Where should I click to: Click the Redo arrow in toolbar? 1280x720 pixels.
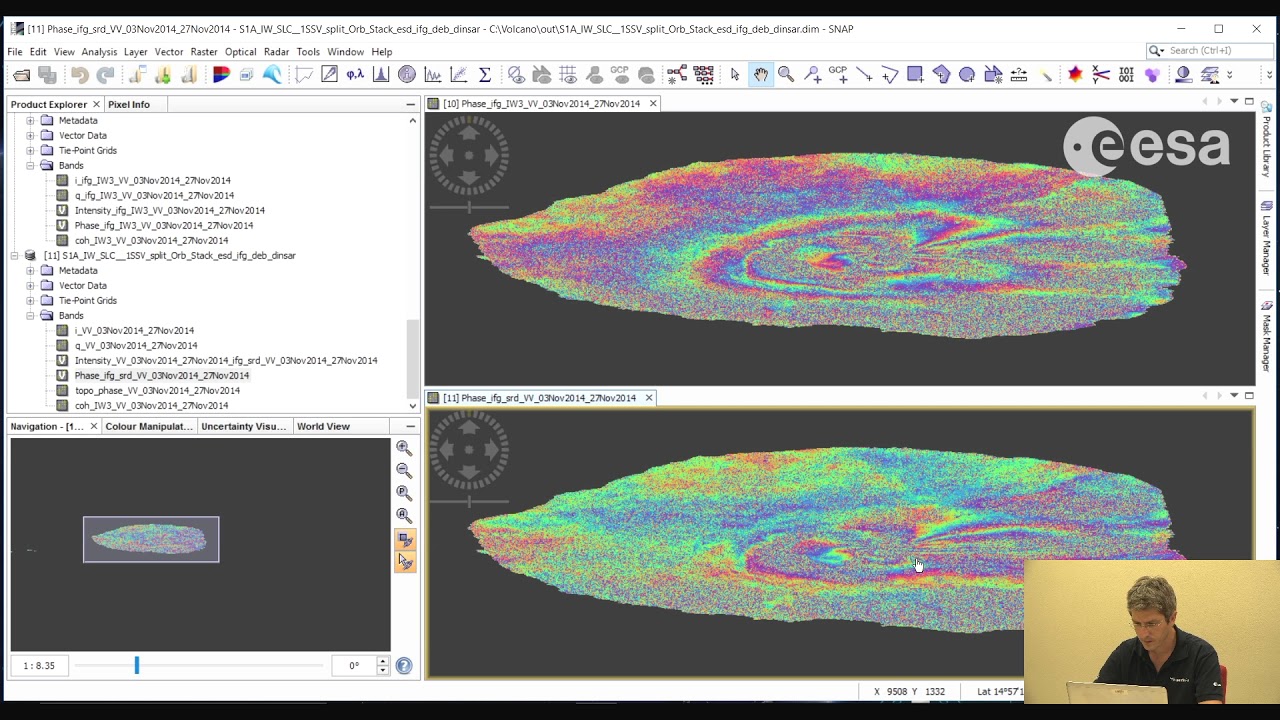pyautogui.click(x=105, y=75)
